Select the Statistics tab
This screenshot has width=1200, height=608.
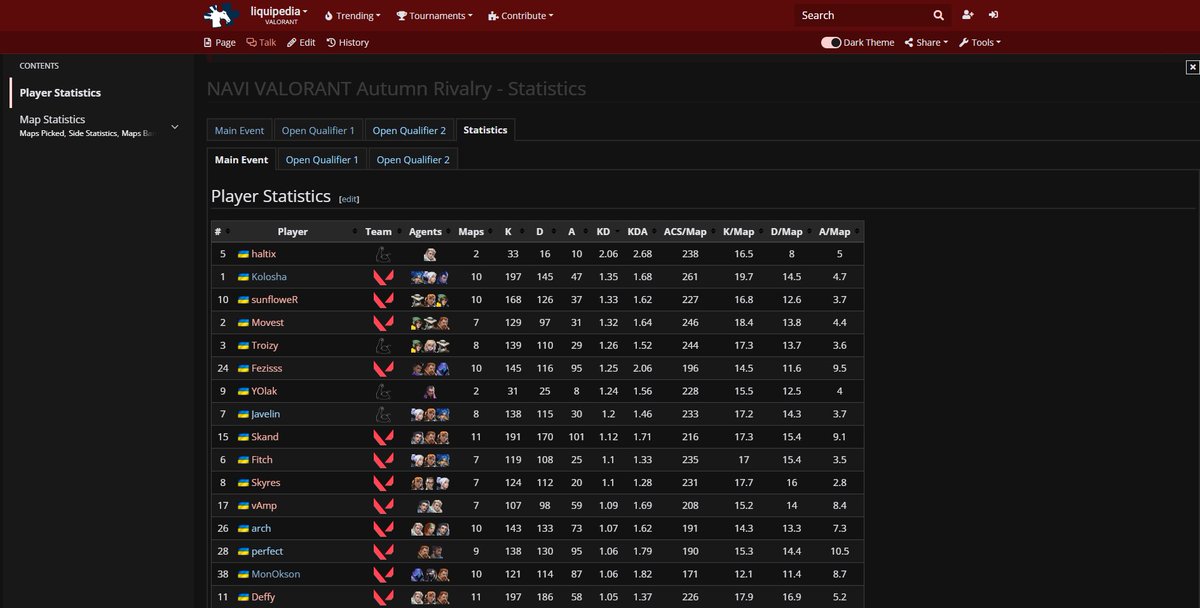(x=485, y=130)
